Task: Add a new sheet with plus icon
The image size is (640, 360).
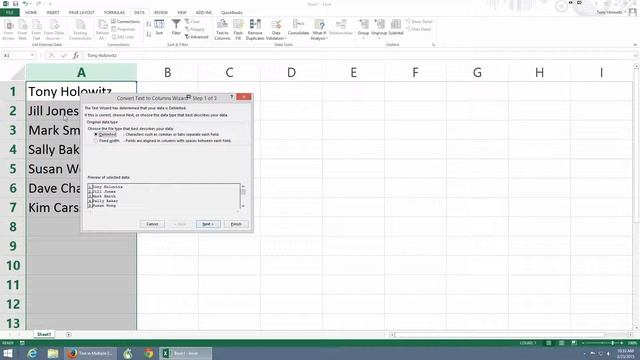Action: tap(69, 334)
